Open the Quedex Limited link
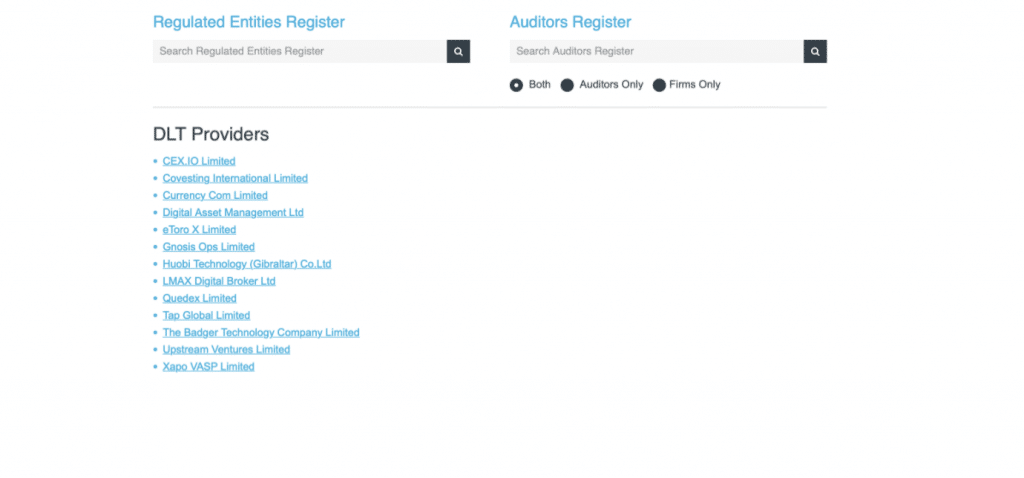This screenshot has height=478, width=1024. tap(199, 298)
